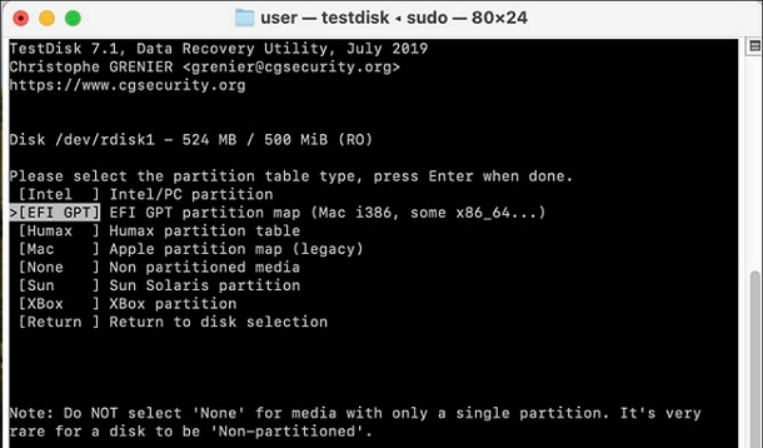Open the https://www.cgsecurity.org link

pos(127,85)
